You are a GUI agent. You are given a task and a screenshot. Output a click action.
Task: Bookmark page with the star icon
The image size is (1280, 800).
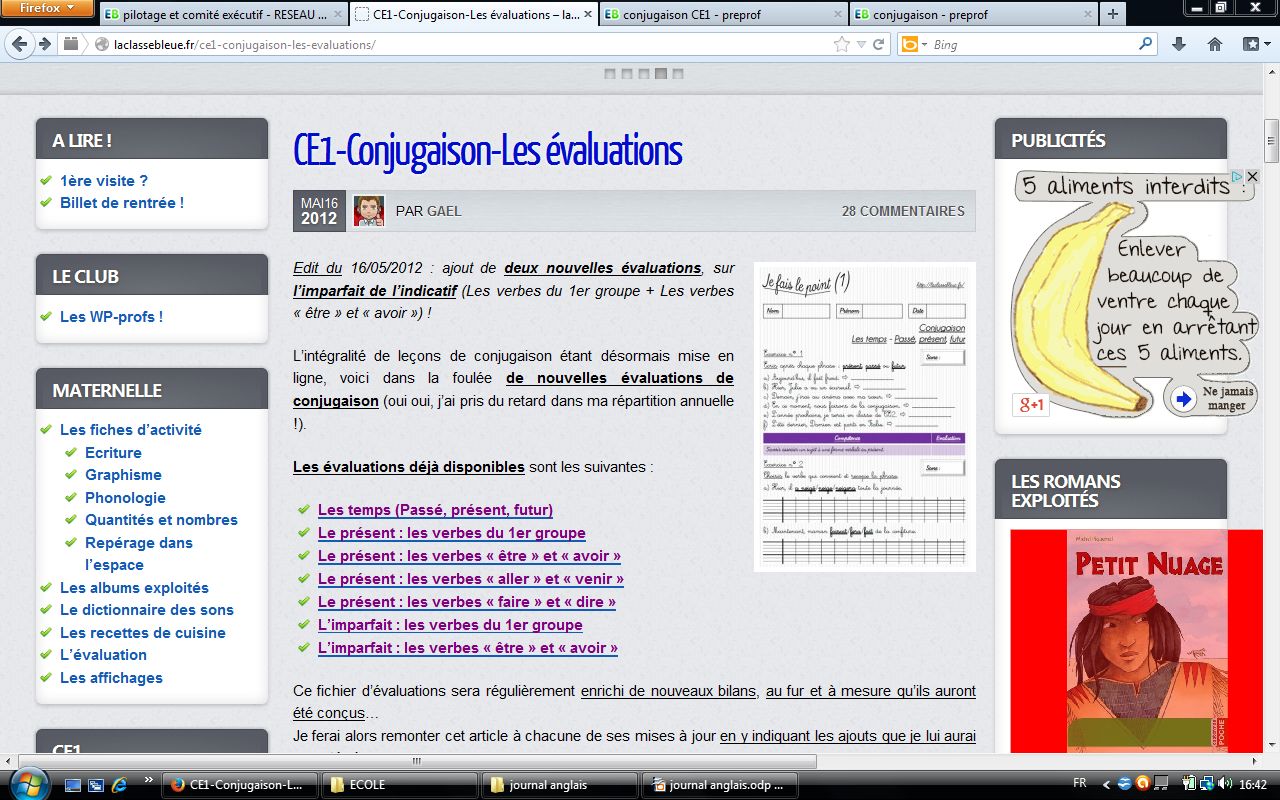pos(842,44)
